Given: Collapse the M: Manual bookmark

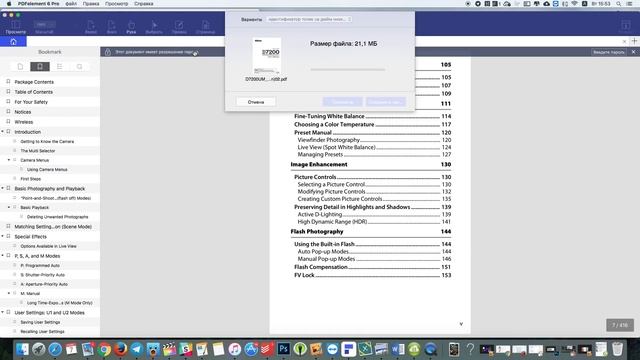Looking at the screenshot, I should [x=9, y=293].
